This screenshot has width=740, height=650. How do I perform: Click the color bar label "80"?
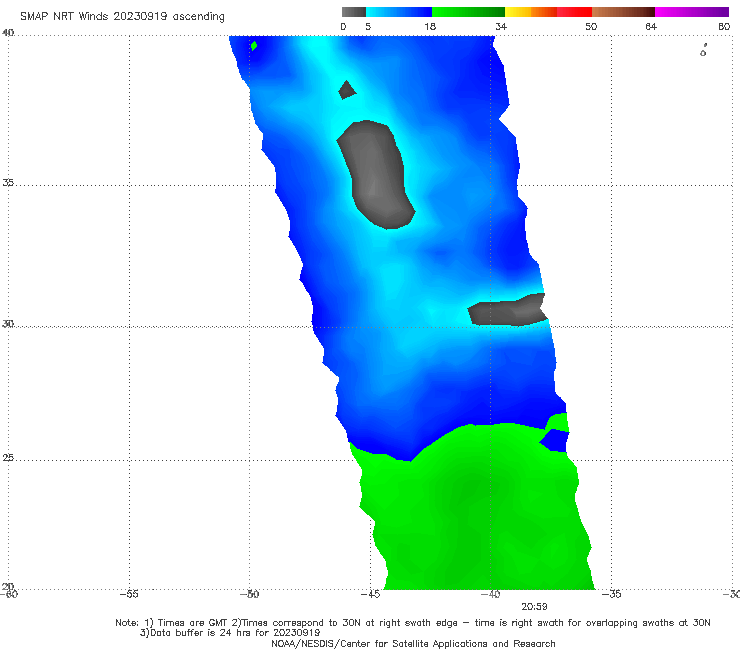724,27
